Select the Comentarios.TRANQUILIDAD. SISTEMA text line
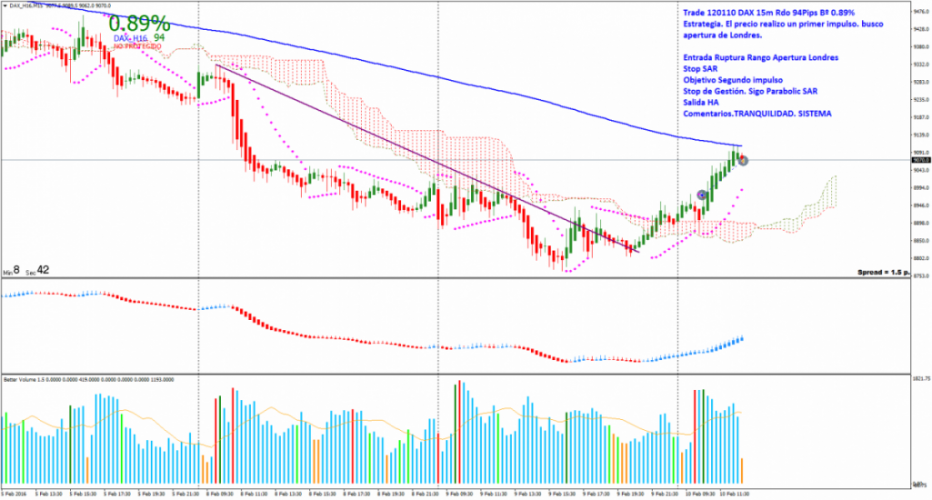 [x=756, y=113]
